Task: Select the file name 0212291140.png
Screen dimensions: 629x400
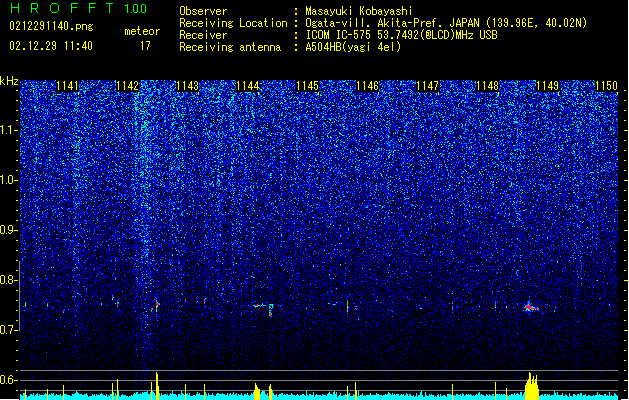Action: coord(51,27)
